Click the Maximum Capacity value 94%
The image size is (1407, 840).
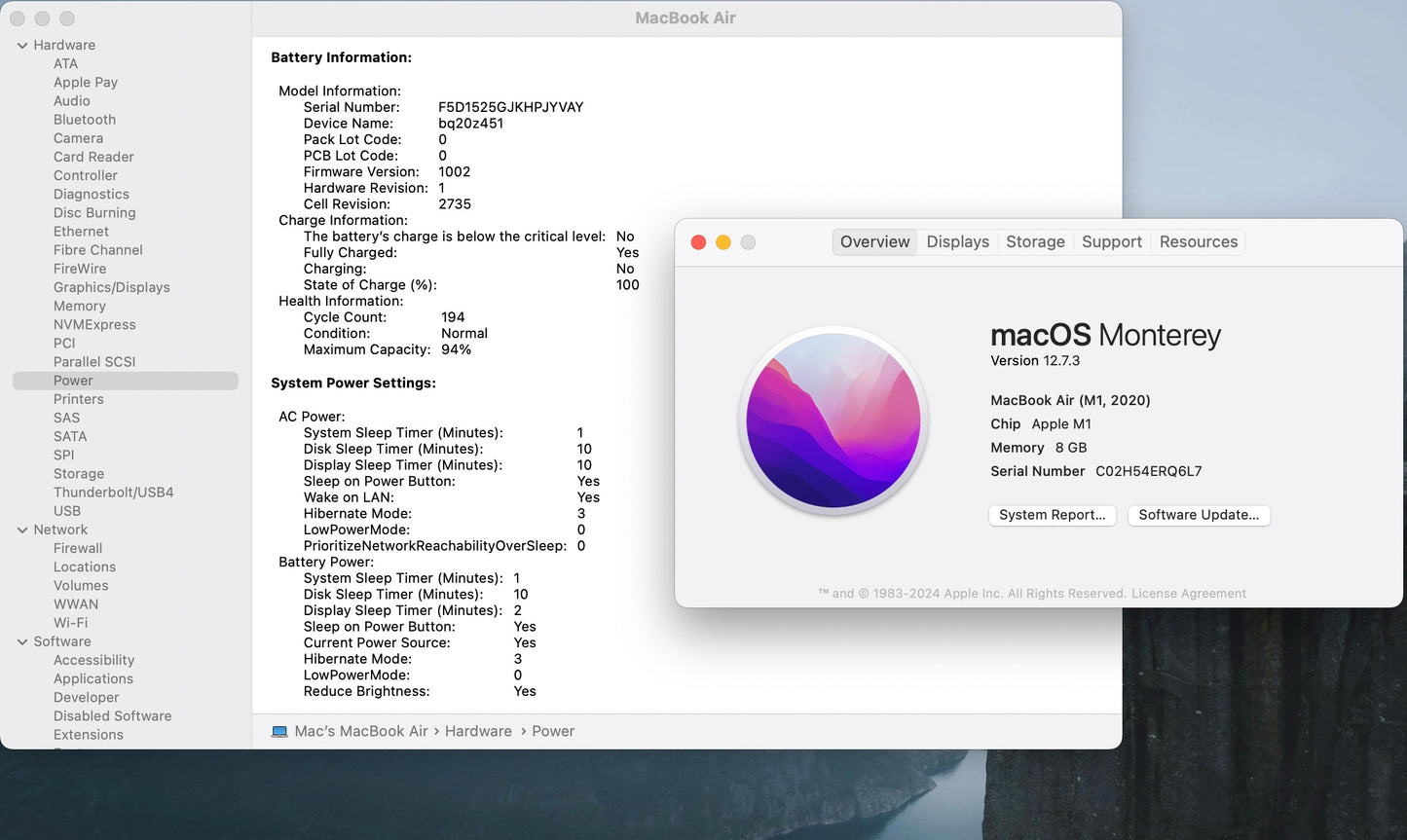457,349
